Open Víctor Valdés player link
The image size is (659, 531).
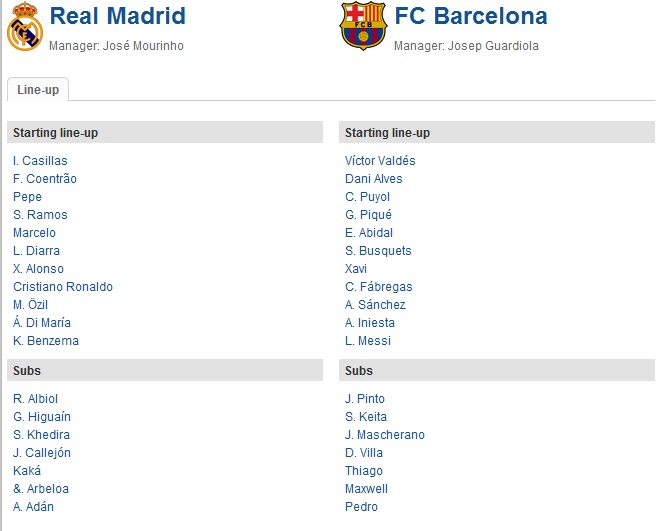tap(380, 161)
